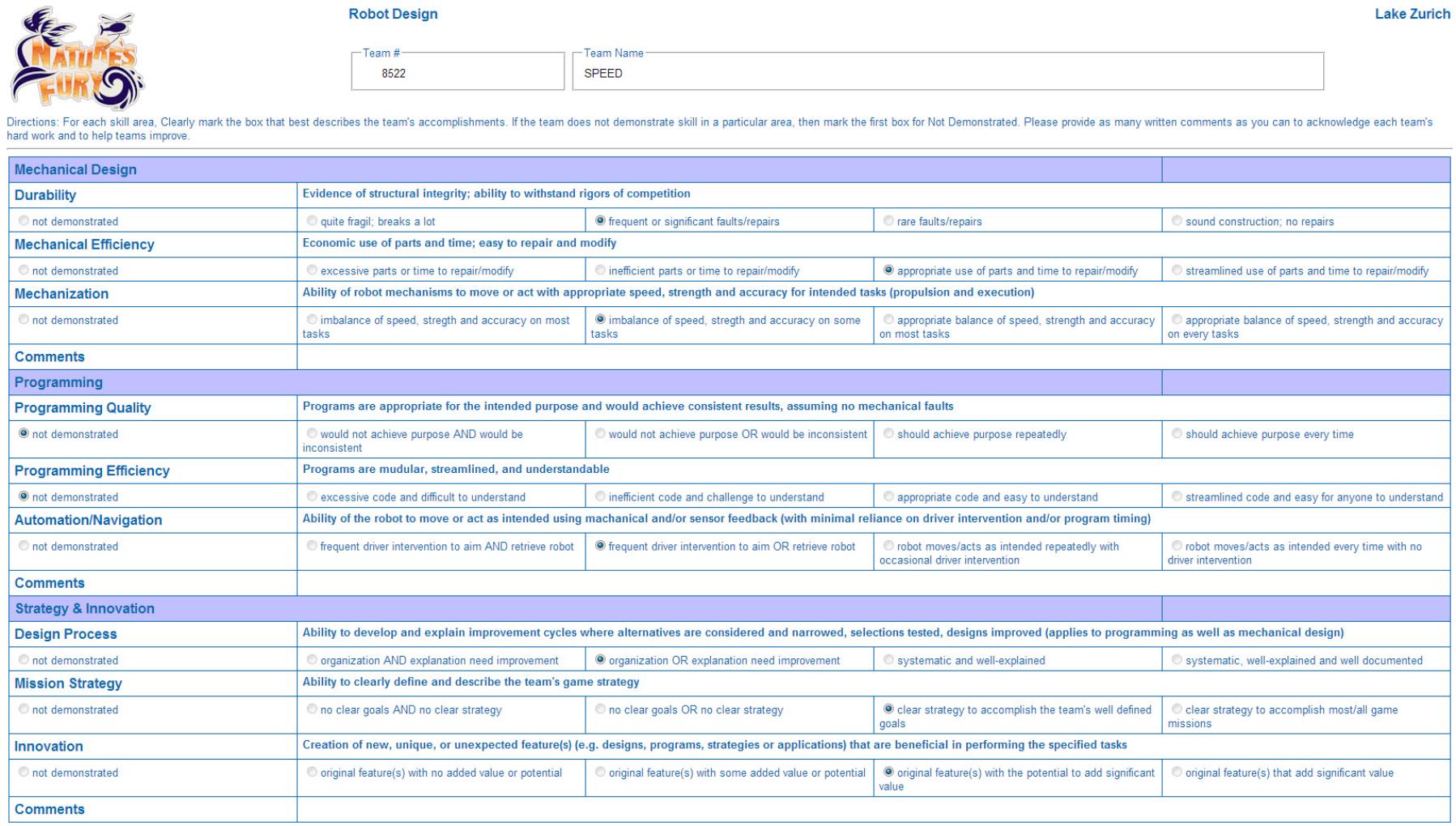Click the Mechanical Design comments field
Image resolution: width=1456 pixels, height=826 pixels.
873,357
